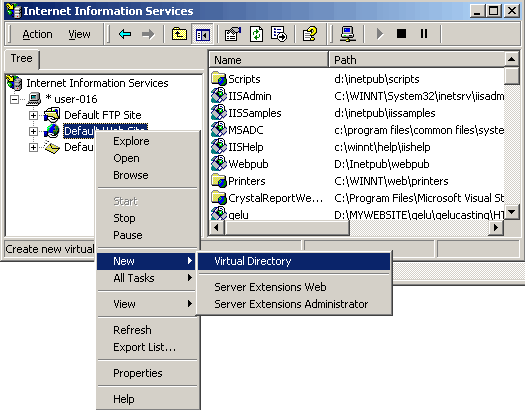Select Server Extensions Web submenu item

294,287
